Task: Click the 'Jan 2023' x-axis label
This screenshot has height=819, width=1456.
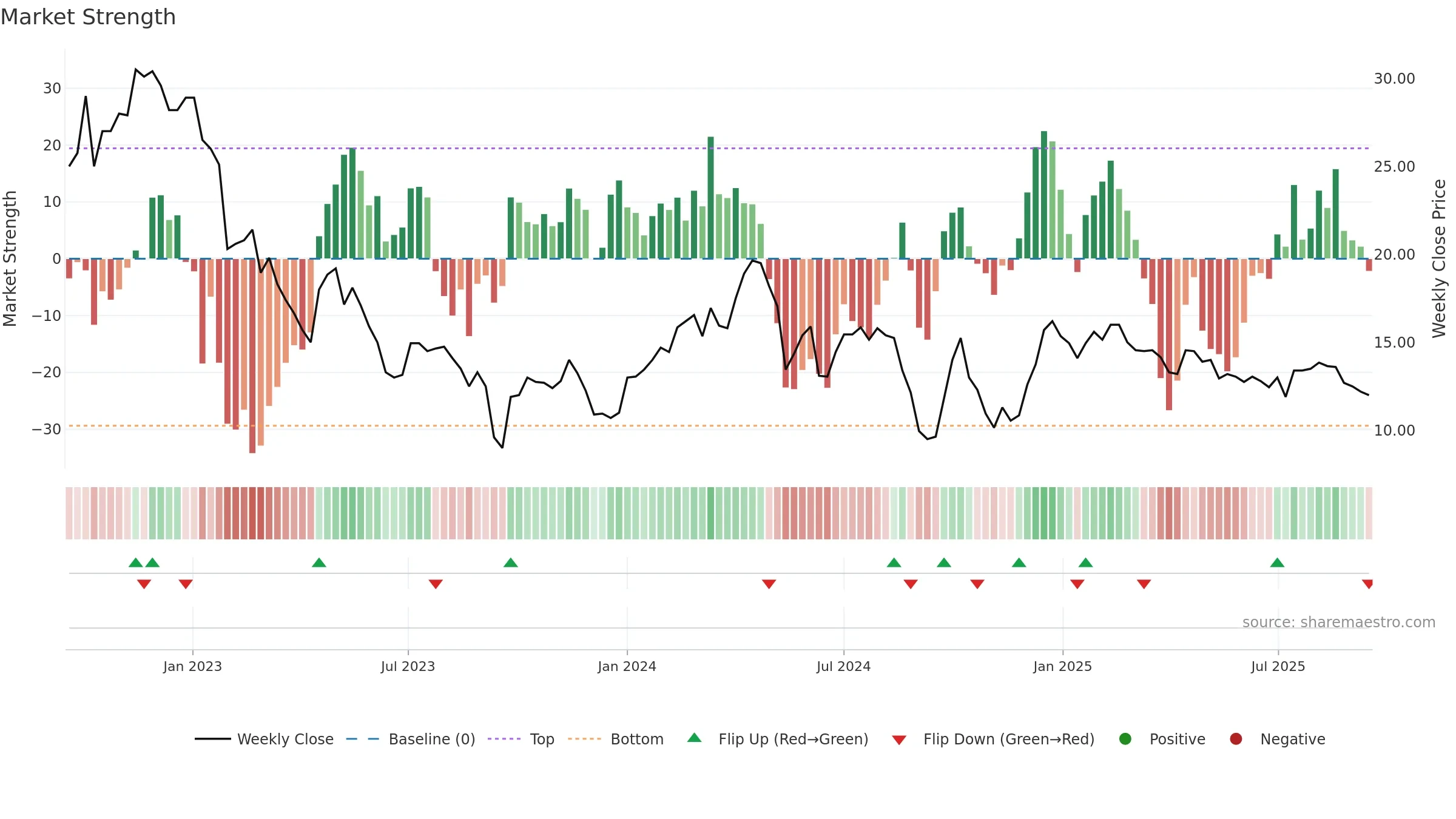Action: [192, 667]
